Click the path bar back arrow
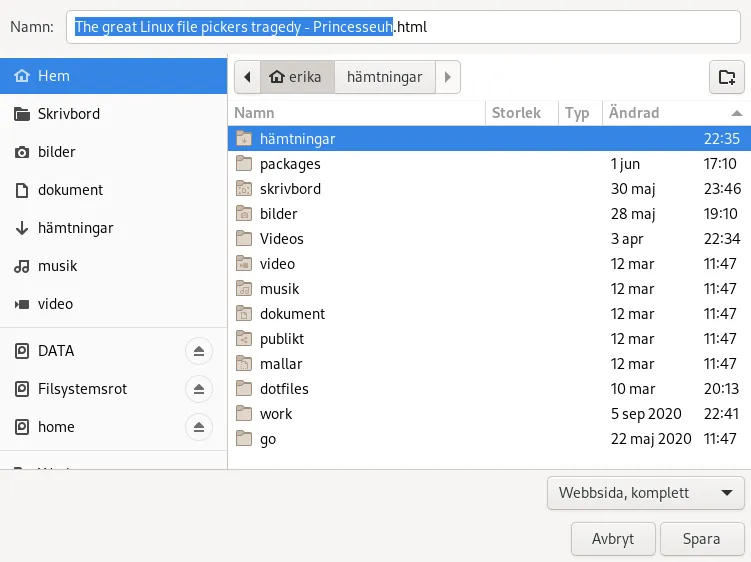Screen dimensions: 751x562 [247, 77]
